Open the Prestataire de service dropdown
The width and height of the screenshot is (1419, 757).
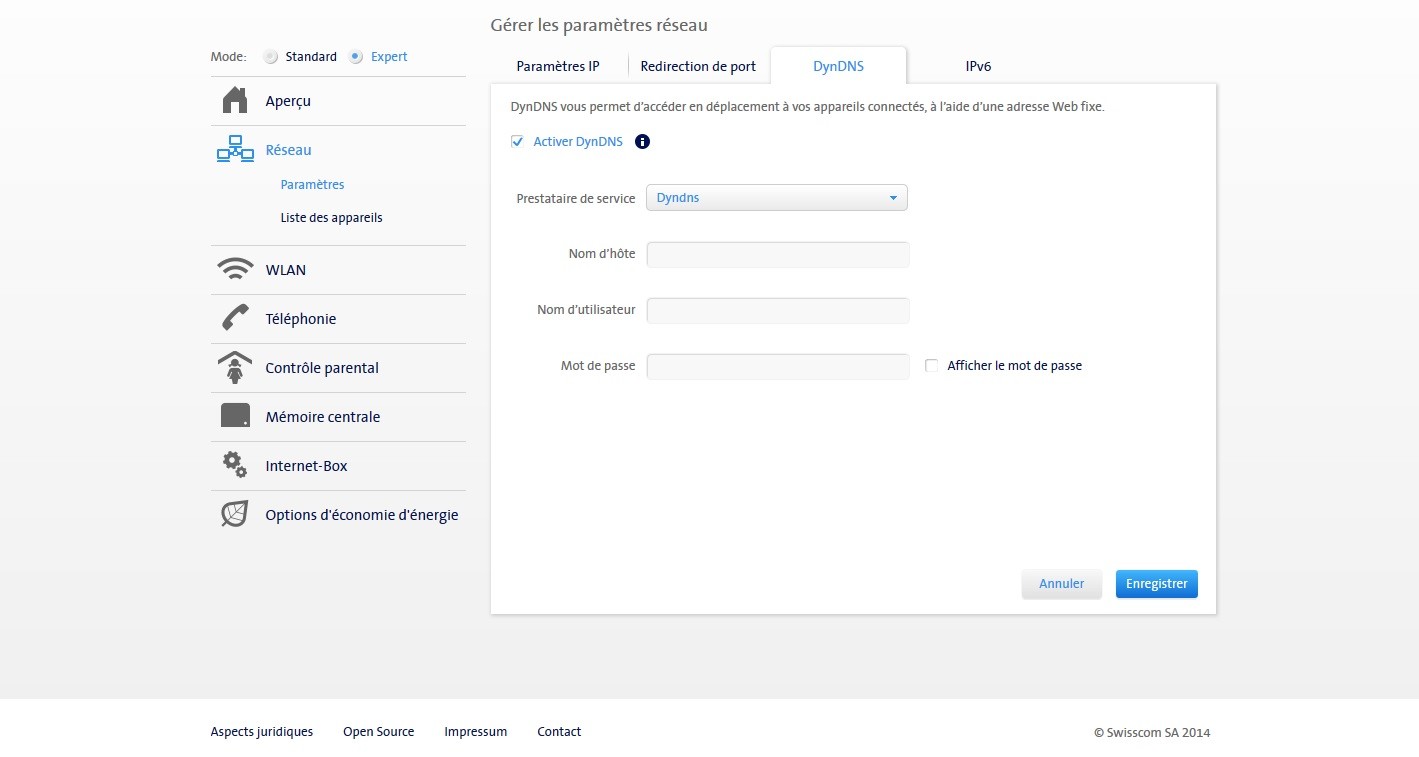[x=777, y=198]
